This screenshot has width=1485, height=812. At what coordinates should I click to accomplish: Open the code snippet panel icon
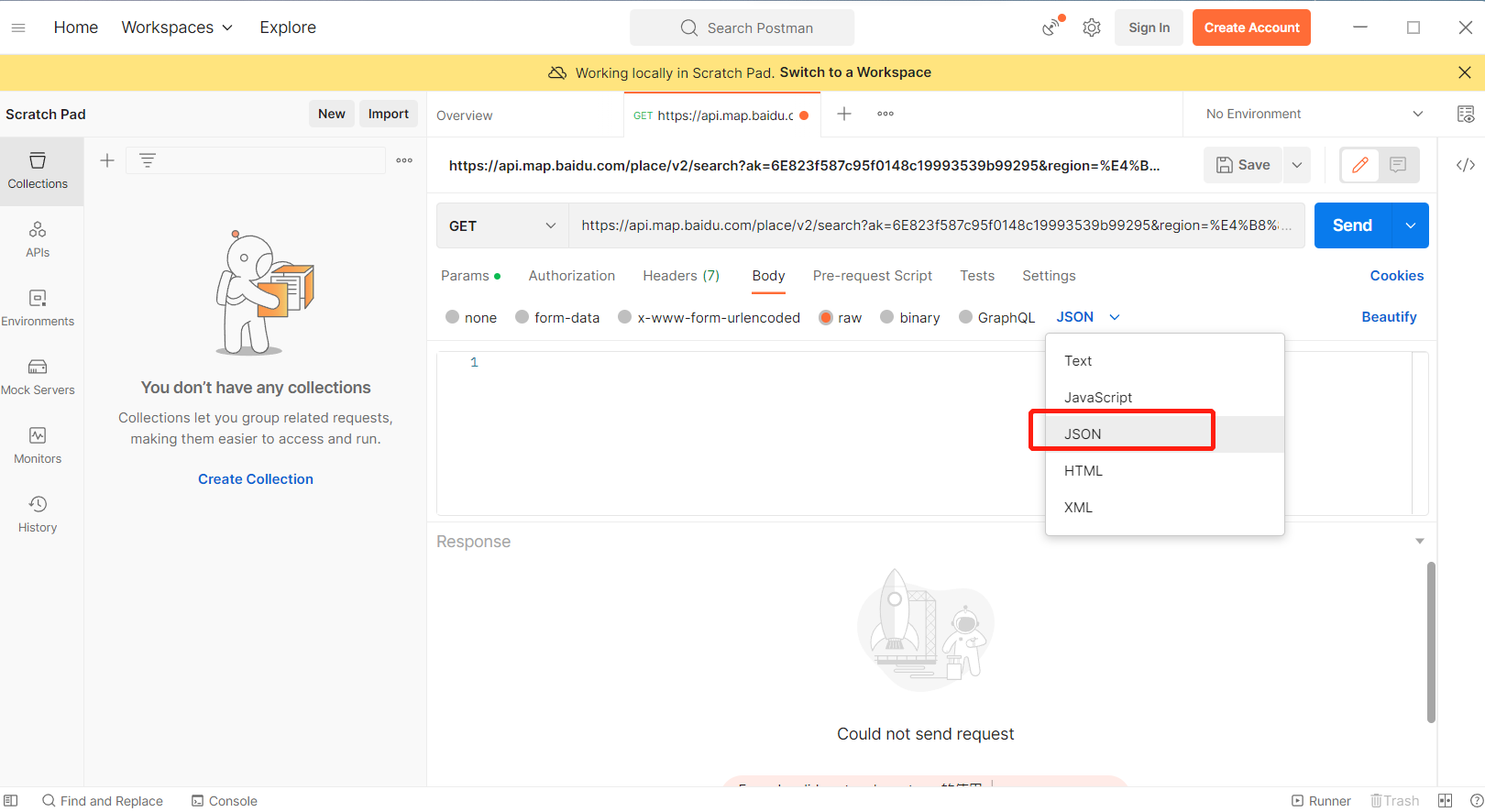coord(1466,165)
